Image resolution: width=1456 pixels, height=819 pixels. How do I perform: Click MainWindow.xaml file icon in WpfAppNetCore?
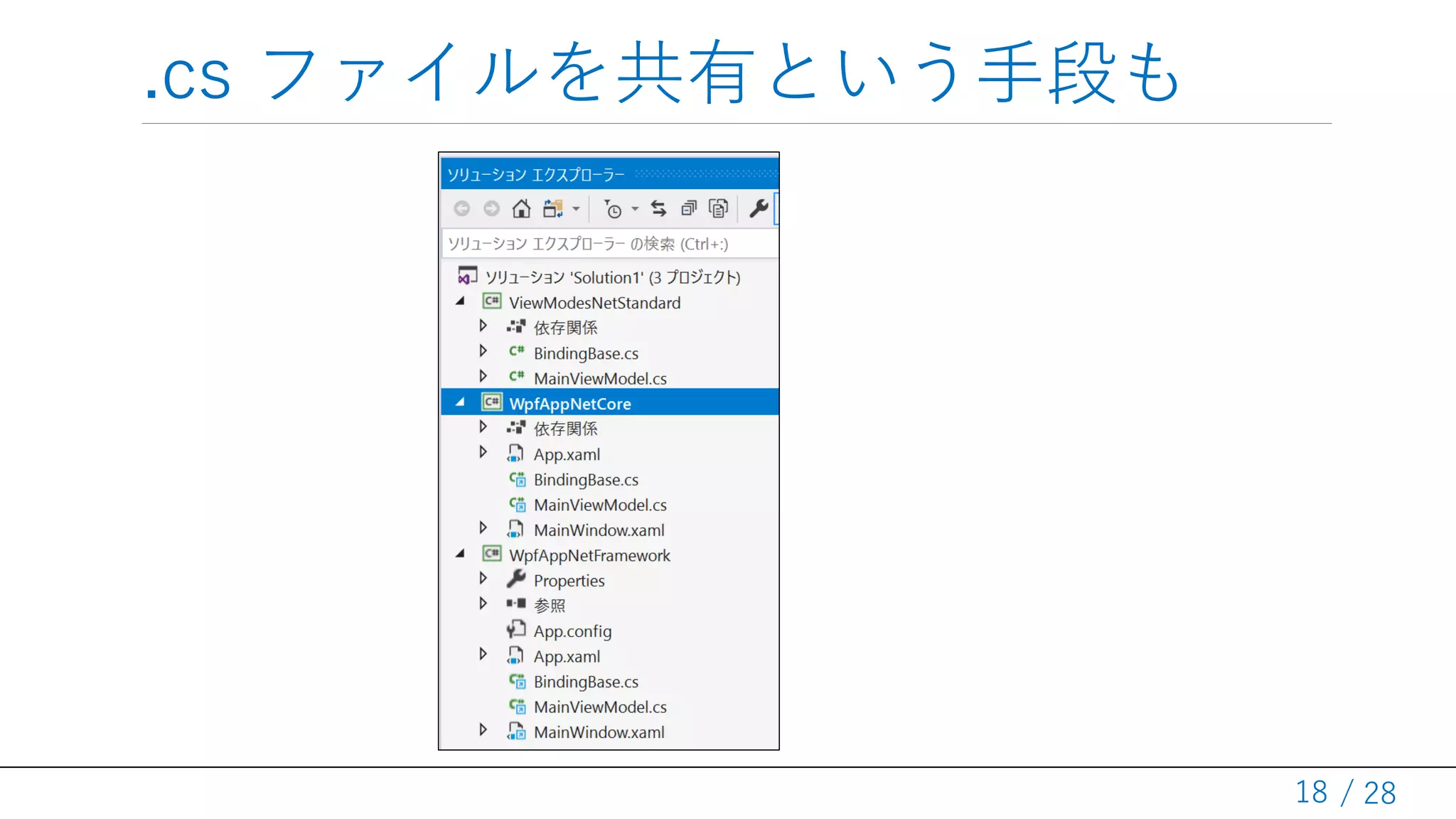pyautogui.click(x=515, y=530)
